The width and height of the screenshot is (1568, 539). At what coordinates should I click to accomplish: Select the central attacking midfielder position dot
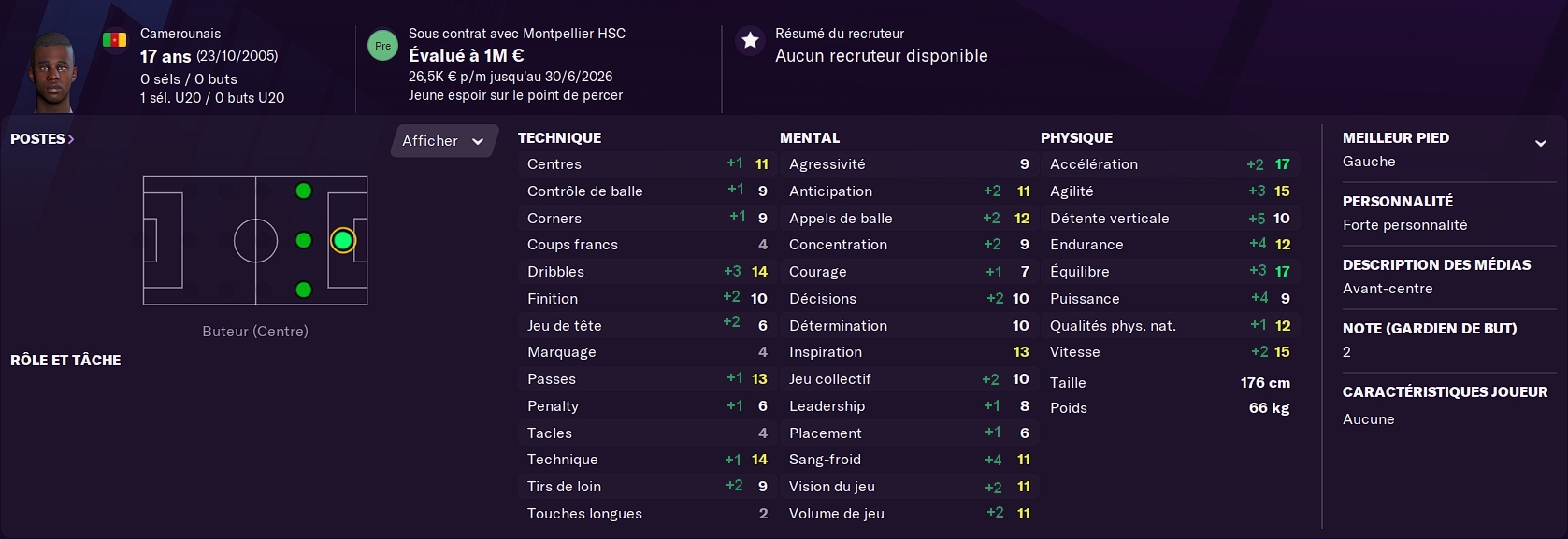click(x=303, y=240)
